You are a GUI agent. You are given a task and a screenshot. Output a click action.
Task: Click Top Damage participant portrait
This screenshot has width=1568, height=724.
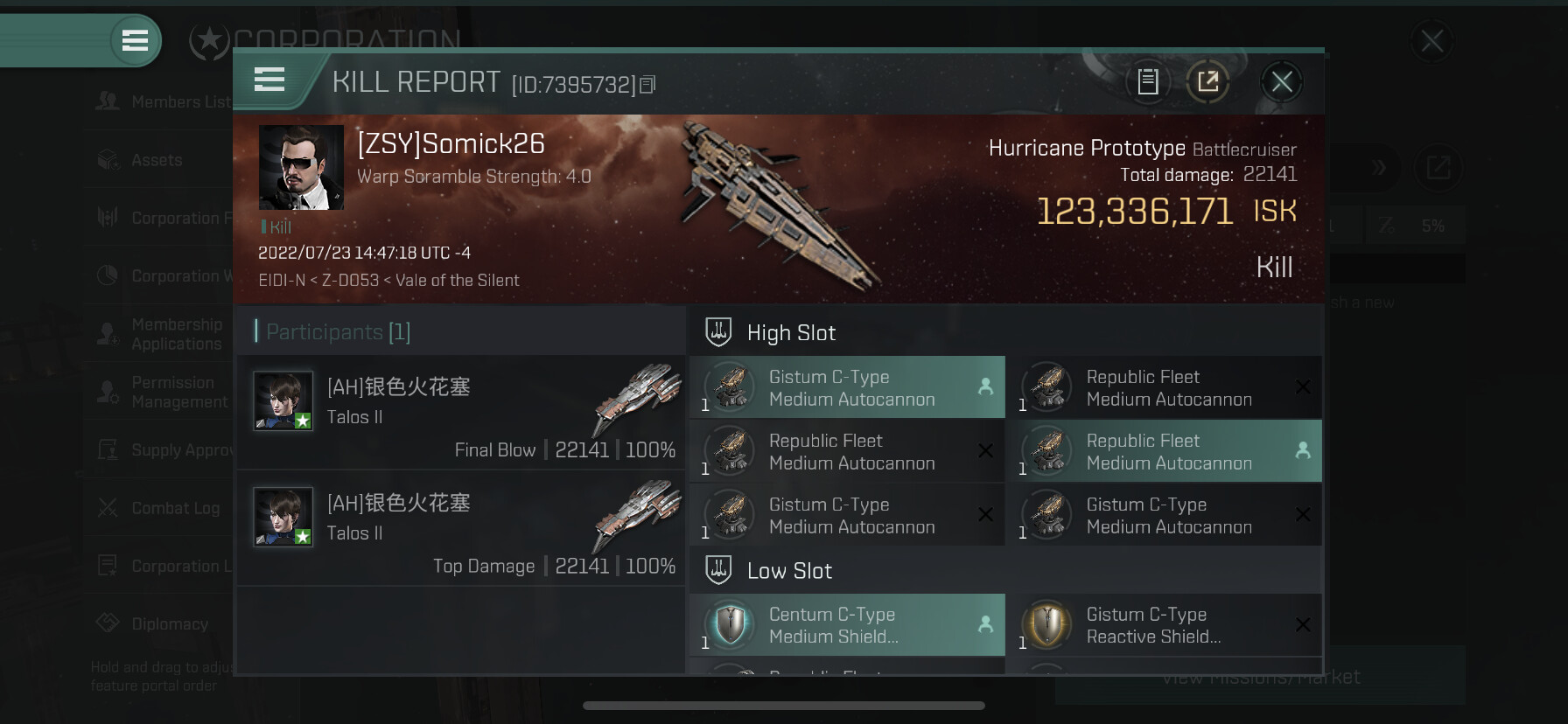(x=283, y=517)
